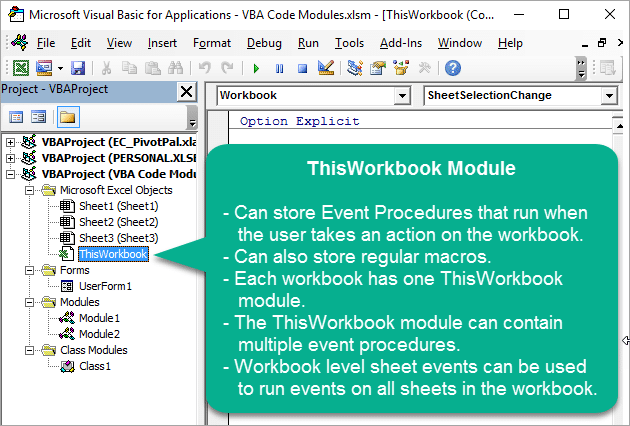Toggle Design Mode icon
The height and width of the screenshot is (426, 630).
[x=325, y=68]
